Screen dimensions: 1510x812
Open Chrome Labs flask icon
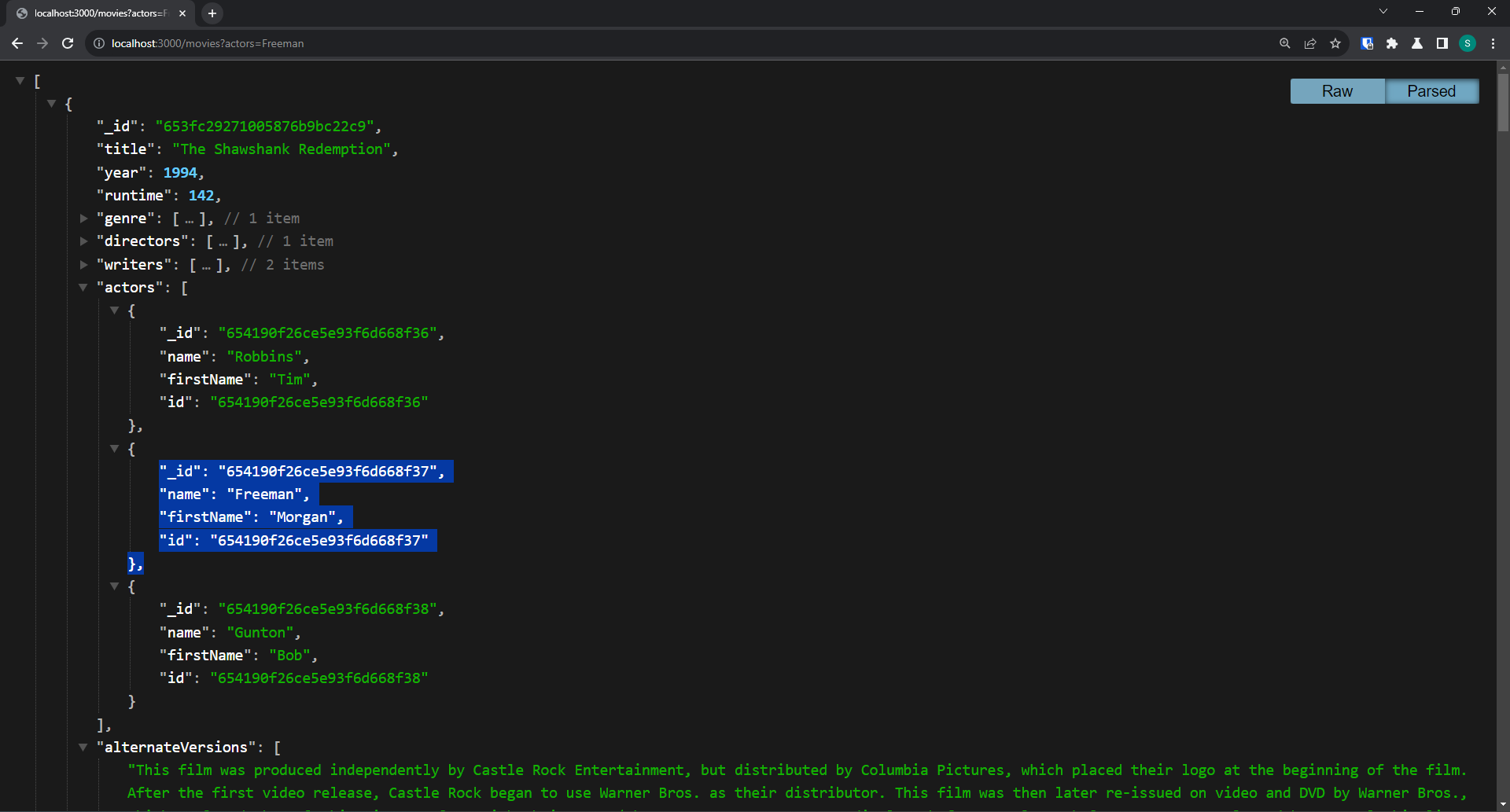coord(1417,43)
